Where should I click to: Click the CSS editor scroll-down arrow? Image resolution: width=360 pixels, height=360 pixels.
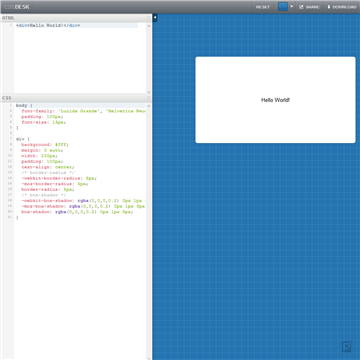click(149, 358)
